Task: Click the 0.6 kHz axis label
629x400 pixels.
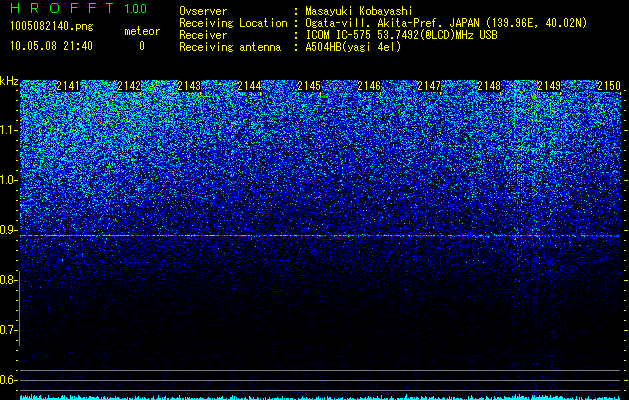Action: [8, 380]
